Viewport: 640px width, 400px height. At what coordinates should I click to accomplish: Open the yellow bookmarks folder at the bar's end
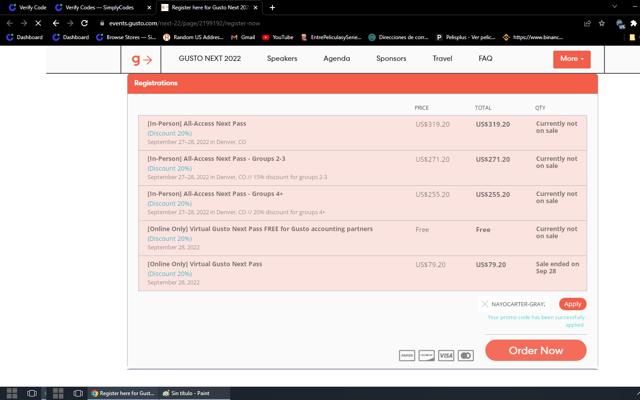click(x=632, y=37)
